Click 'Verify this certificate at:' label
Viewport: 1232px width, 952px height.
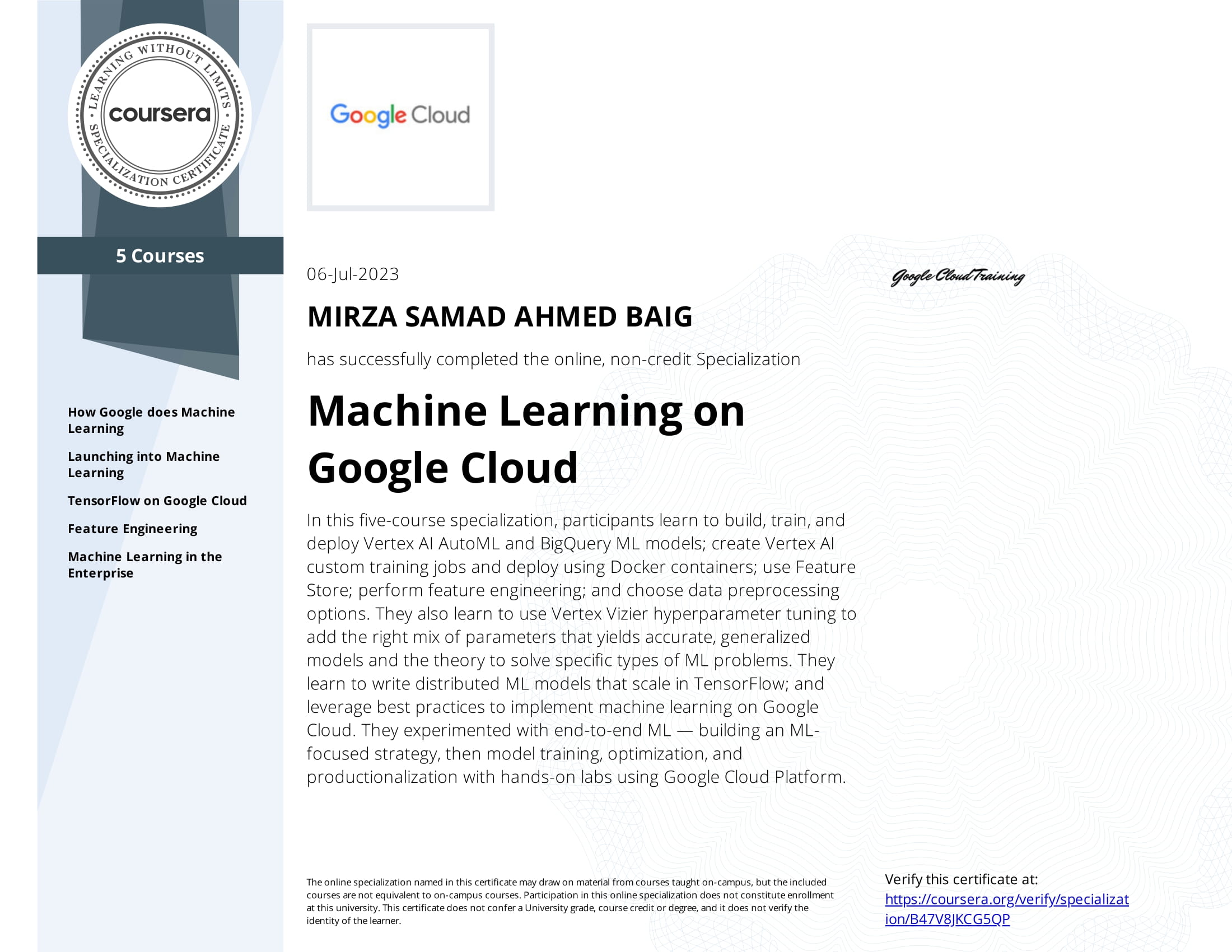point(961,879)
